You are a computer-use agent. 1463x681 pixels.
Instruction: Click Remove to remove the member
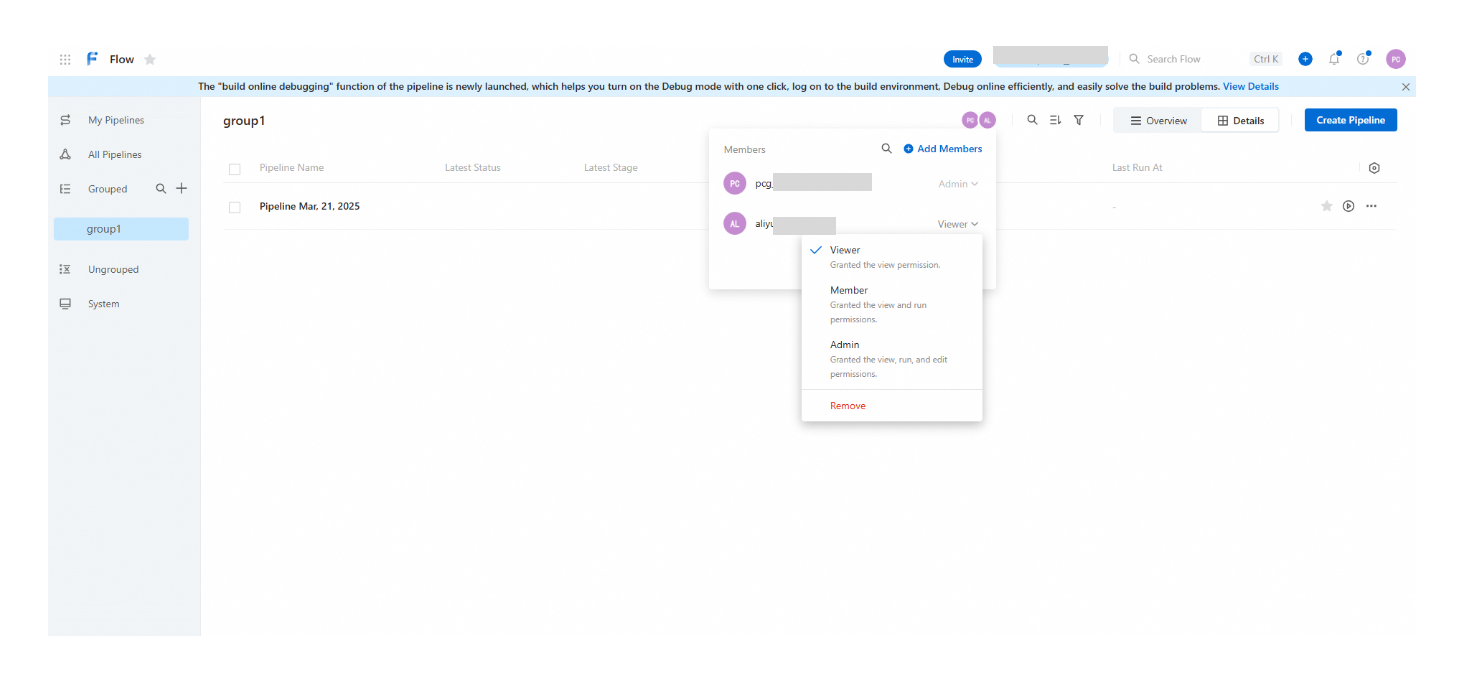848,406
